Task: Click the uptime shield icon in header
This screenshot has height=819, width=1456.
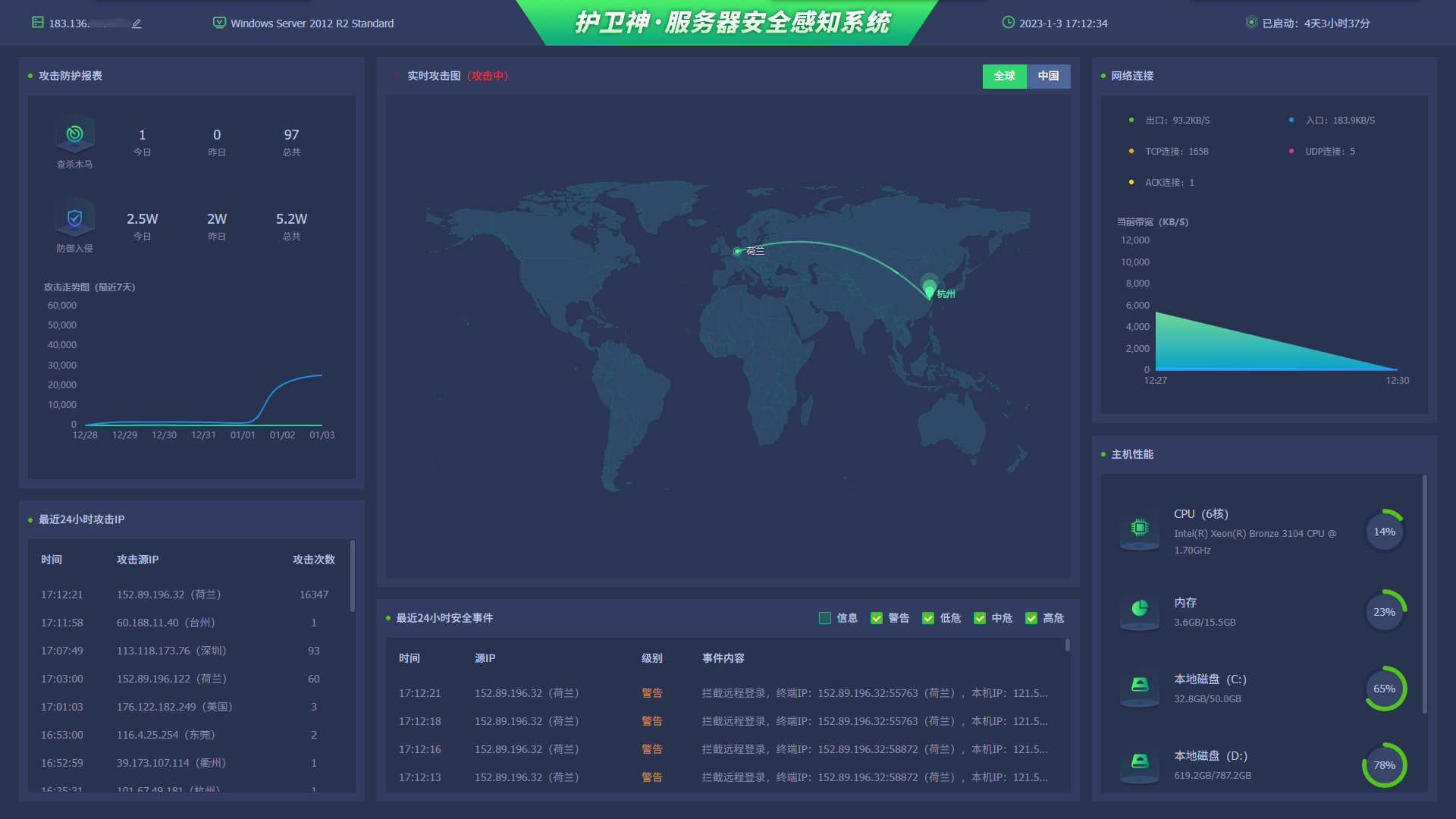Action: (x=1251, y=23)
